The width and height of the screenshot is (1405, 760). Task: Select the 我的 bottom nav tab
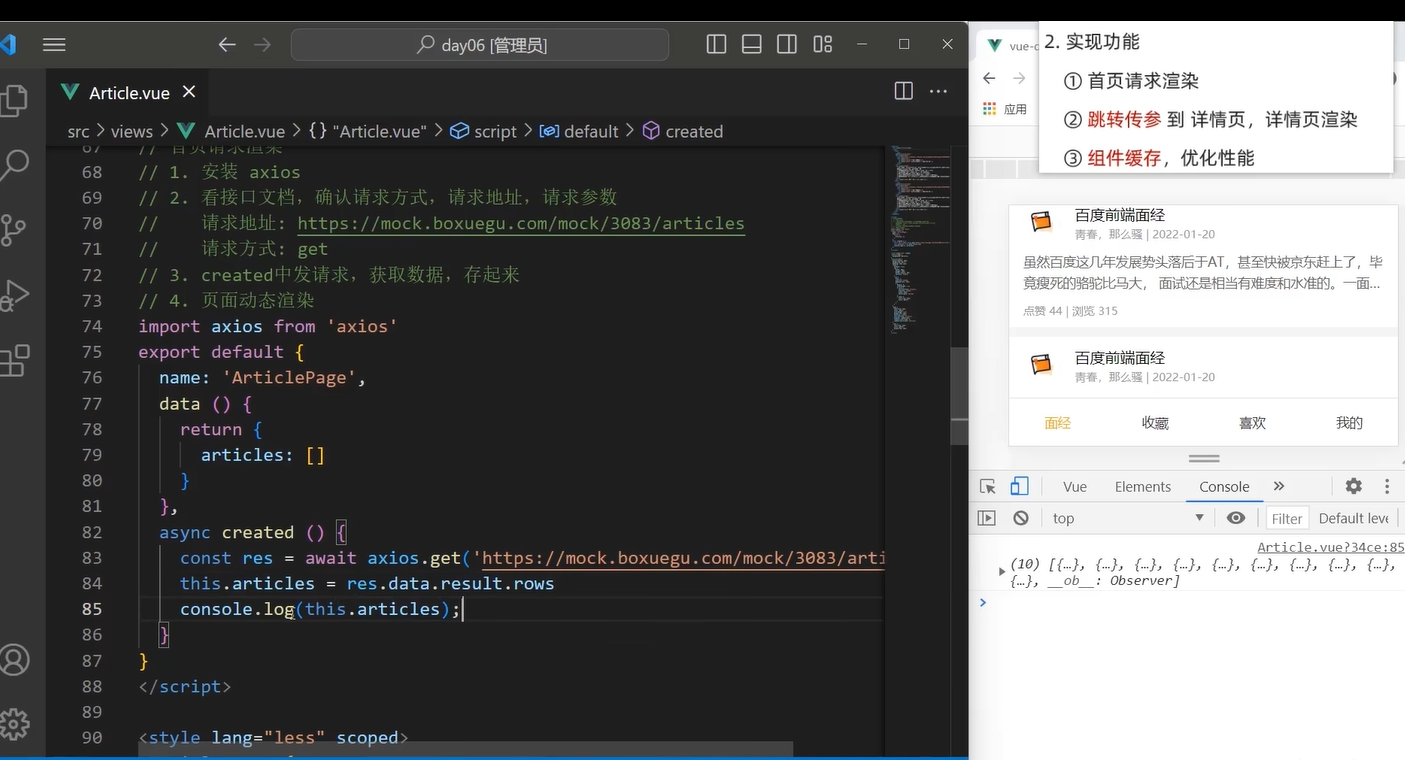(1349, 423)
